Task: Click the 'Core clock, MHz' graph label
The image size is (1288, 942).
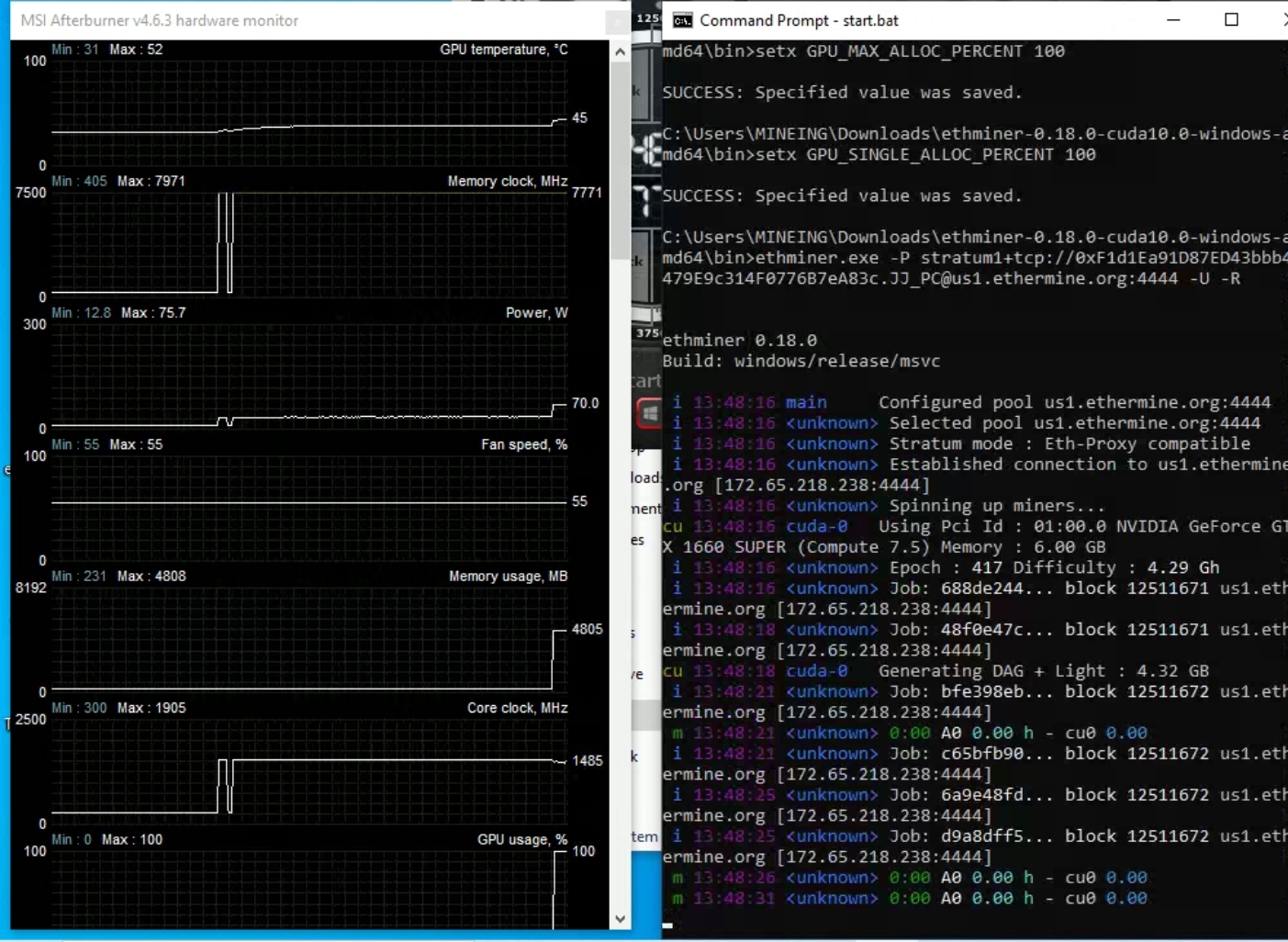Action: [518, 709]
